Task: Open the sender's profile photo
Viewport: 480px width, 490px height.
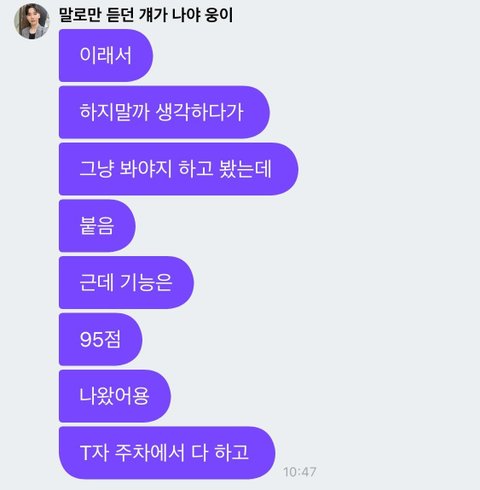Action: click(x=32, y=21)
